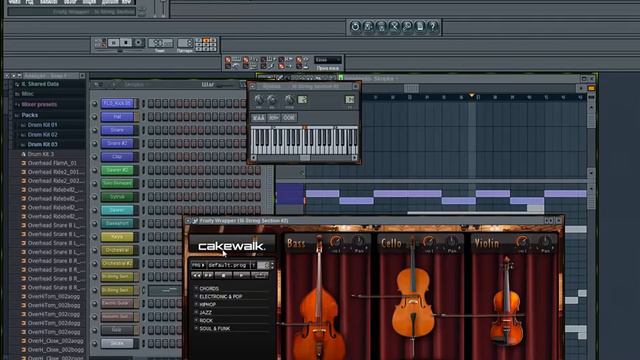The image size is (640, 360).
Task: Select the ROCK program category
Action: coord(206,321)
